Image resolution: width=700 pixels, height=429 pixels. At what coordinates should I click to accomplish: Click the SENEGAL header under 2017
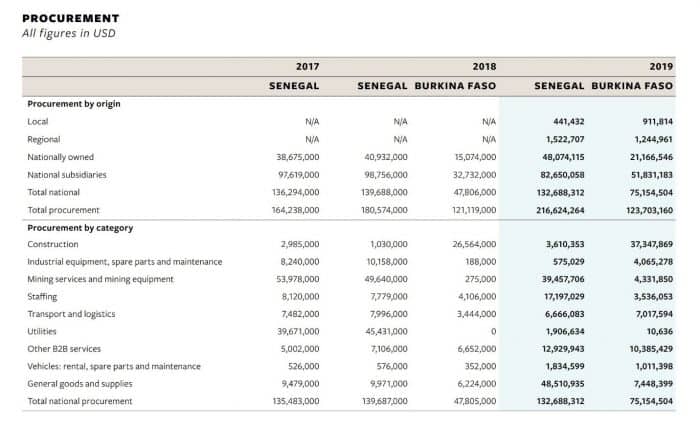[294, 86]
